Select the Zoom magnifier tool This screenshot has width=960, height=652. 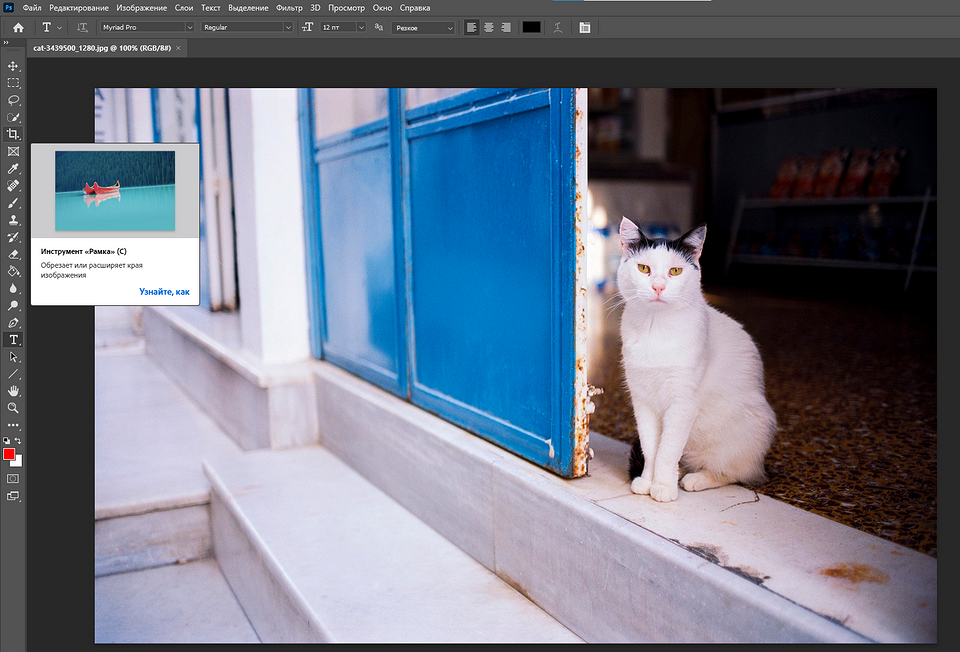[14, 408]
